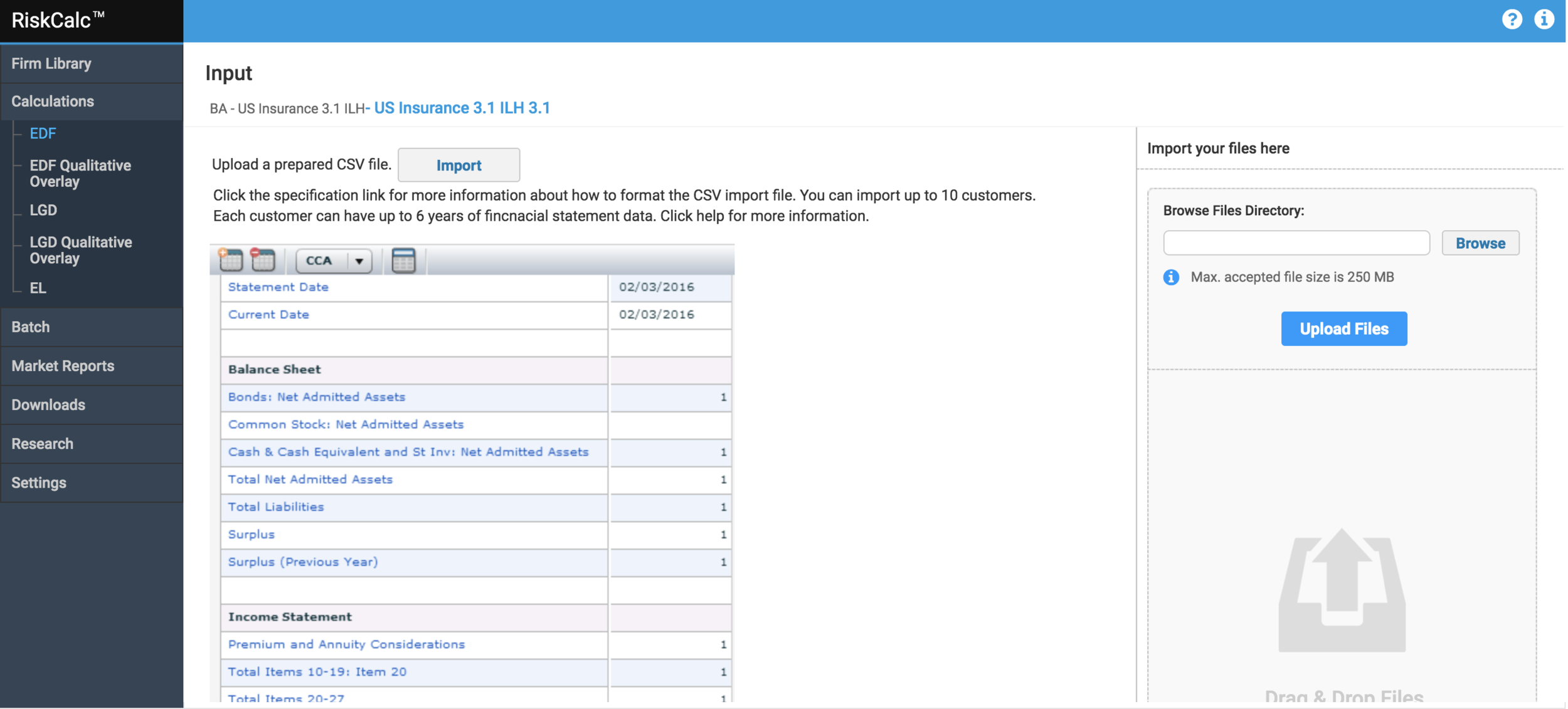This screenshot has height=709, width=1568.
Task: Click the Browse Files Directory text field
Action: point(1296,243)
